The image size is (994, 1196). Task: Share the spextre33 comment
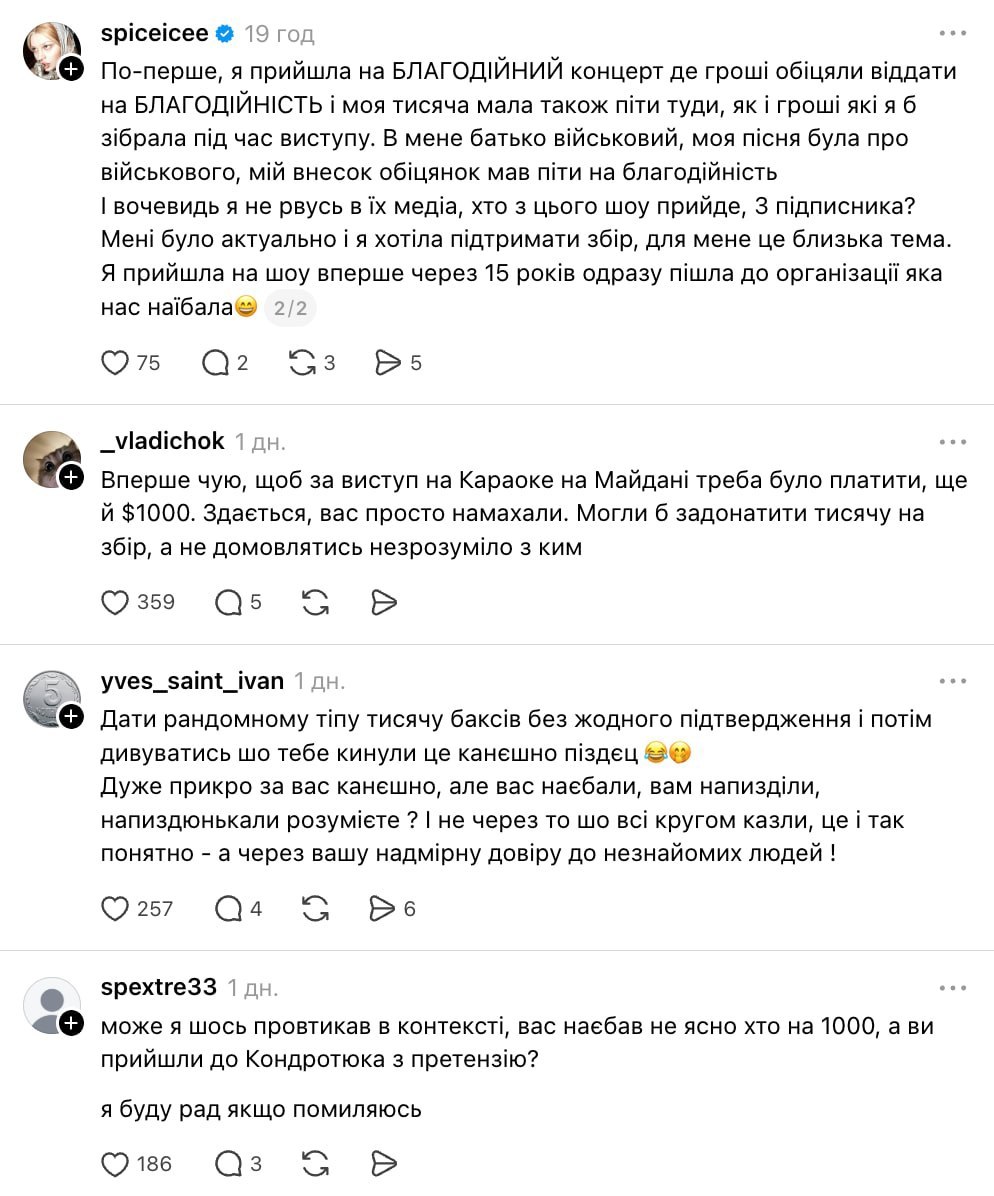click(x=383, y=1163)
